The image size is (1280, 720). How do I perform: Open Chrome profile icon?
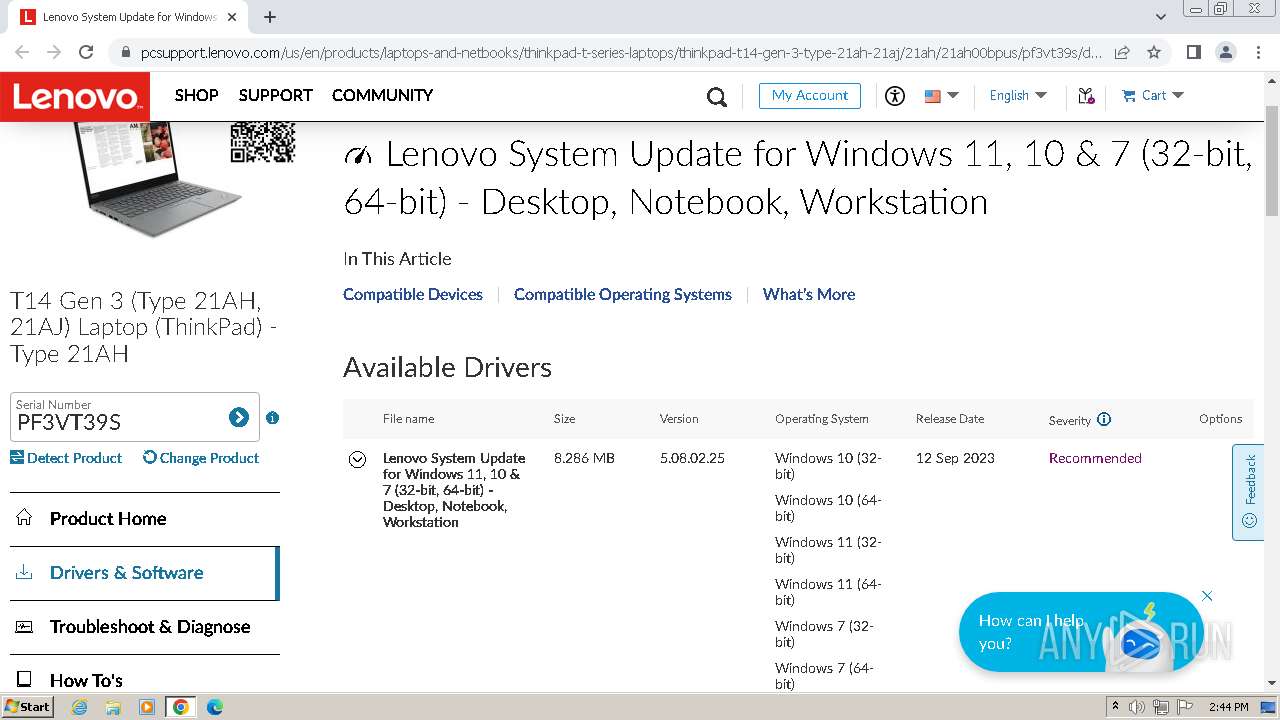(x=1225, y=52)
